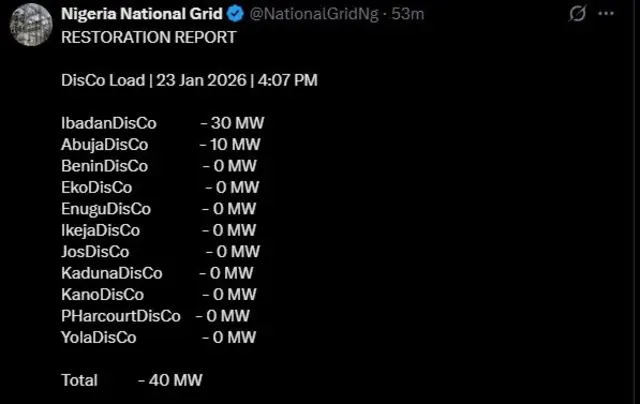Open the three-dot More options menu
Screen dimensions: 640x404
click(x=606, y=14)
